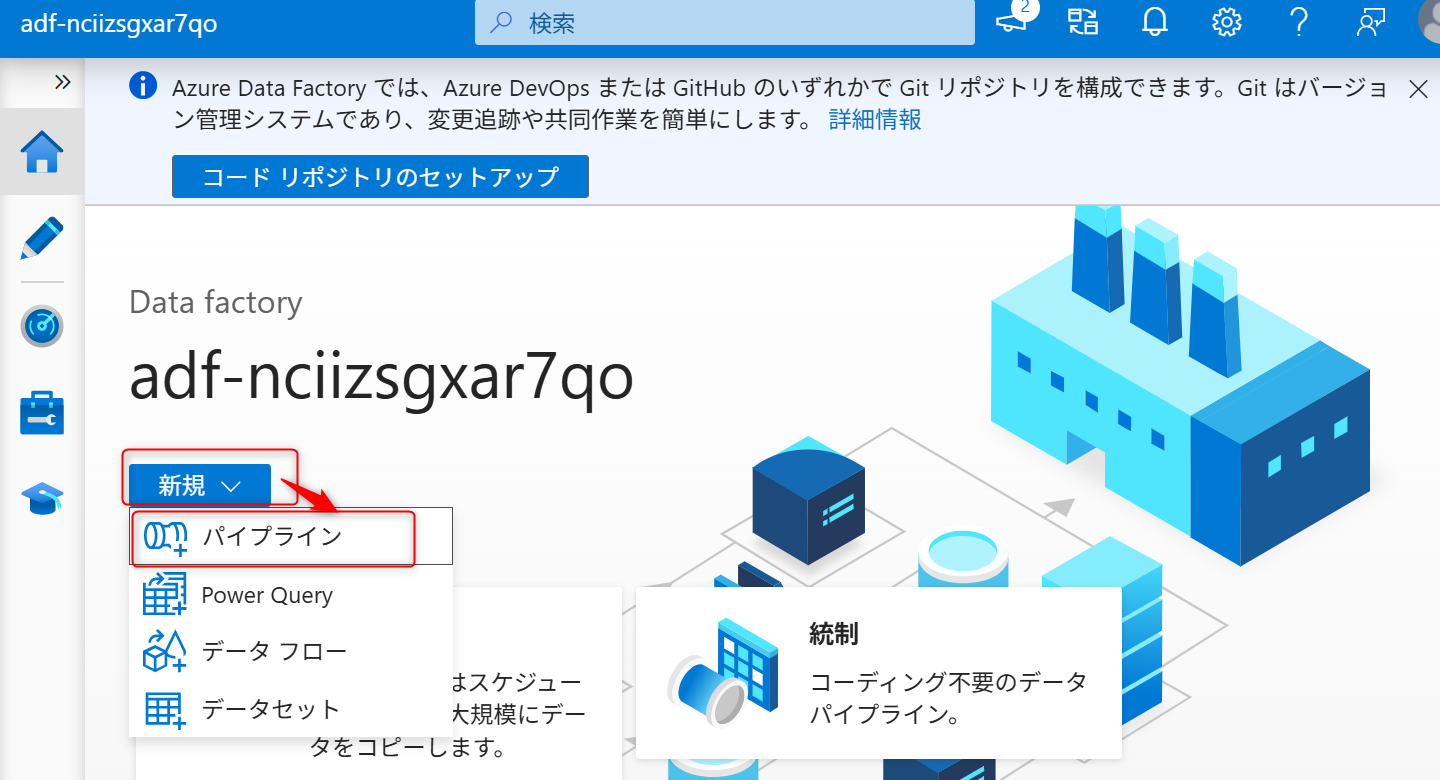Open the Manage toolbox icon
1440x780 pixels.
pos(42,412)
